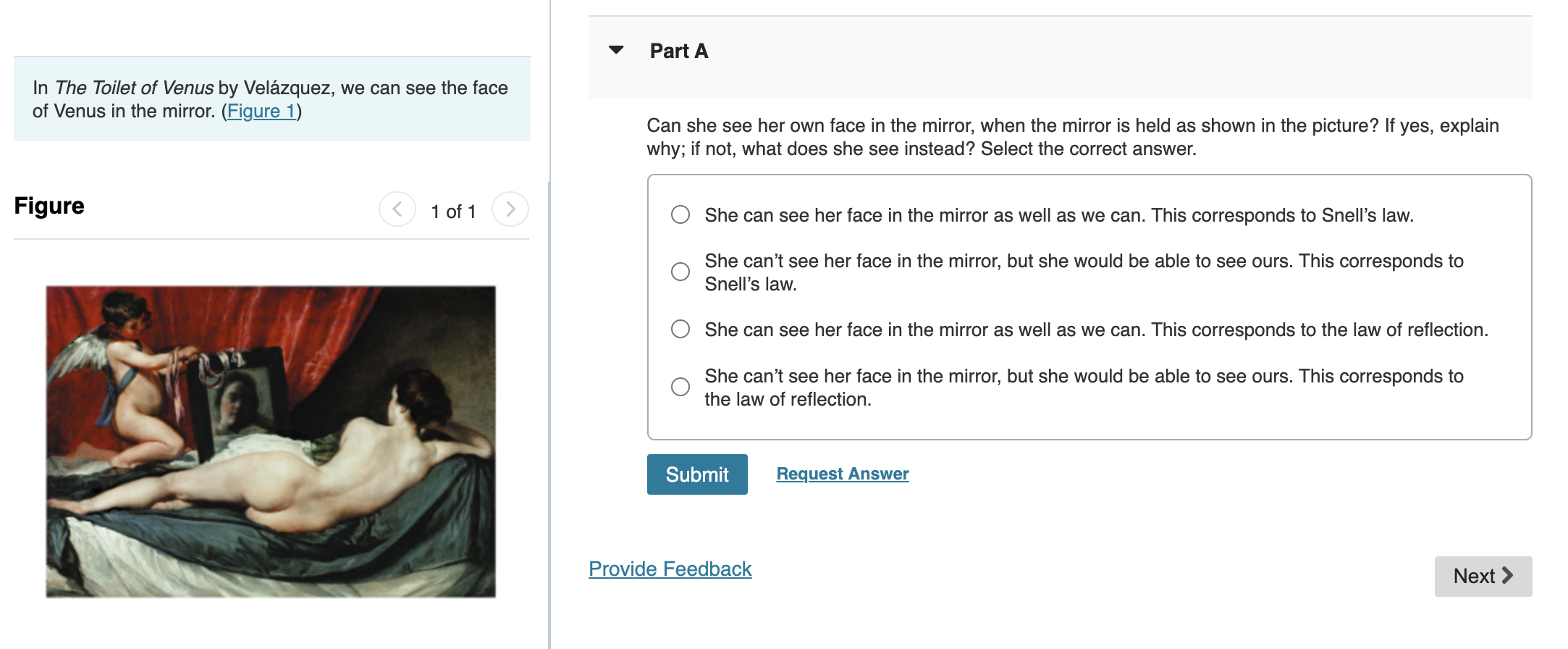Viewport: 1568px width, 649px height.
Task: Click the chevron inside Next button
Action: point(1508,575)
